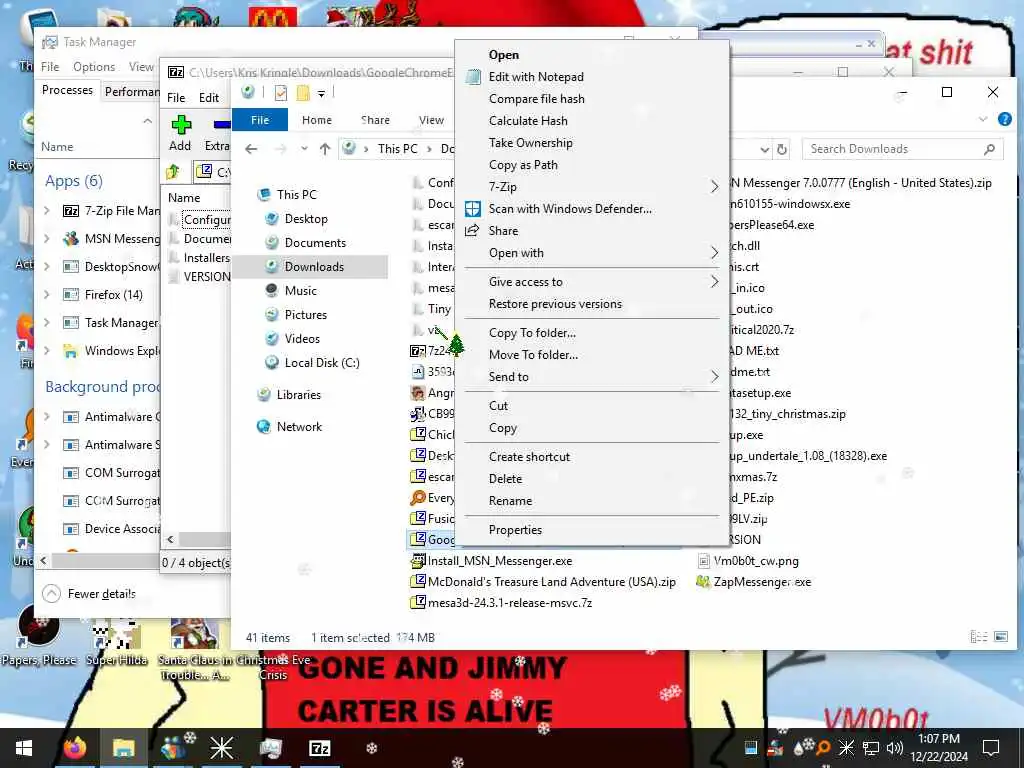
Task: Open recent locations dropdown in Explorer
Action: (304, 150)
